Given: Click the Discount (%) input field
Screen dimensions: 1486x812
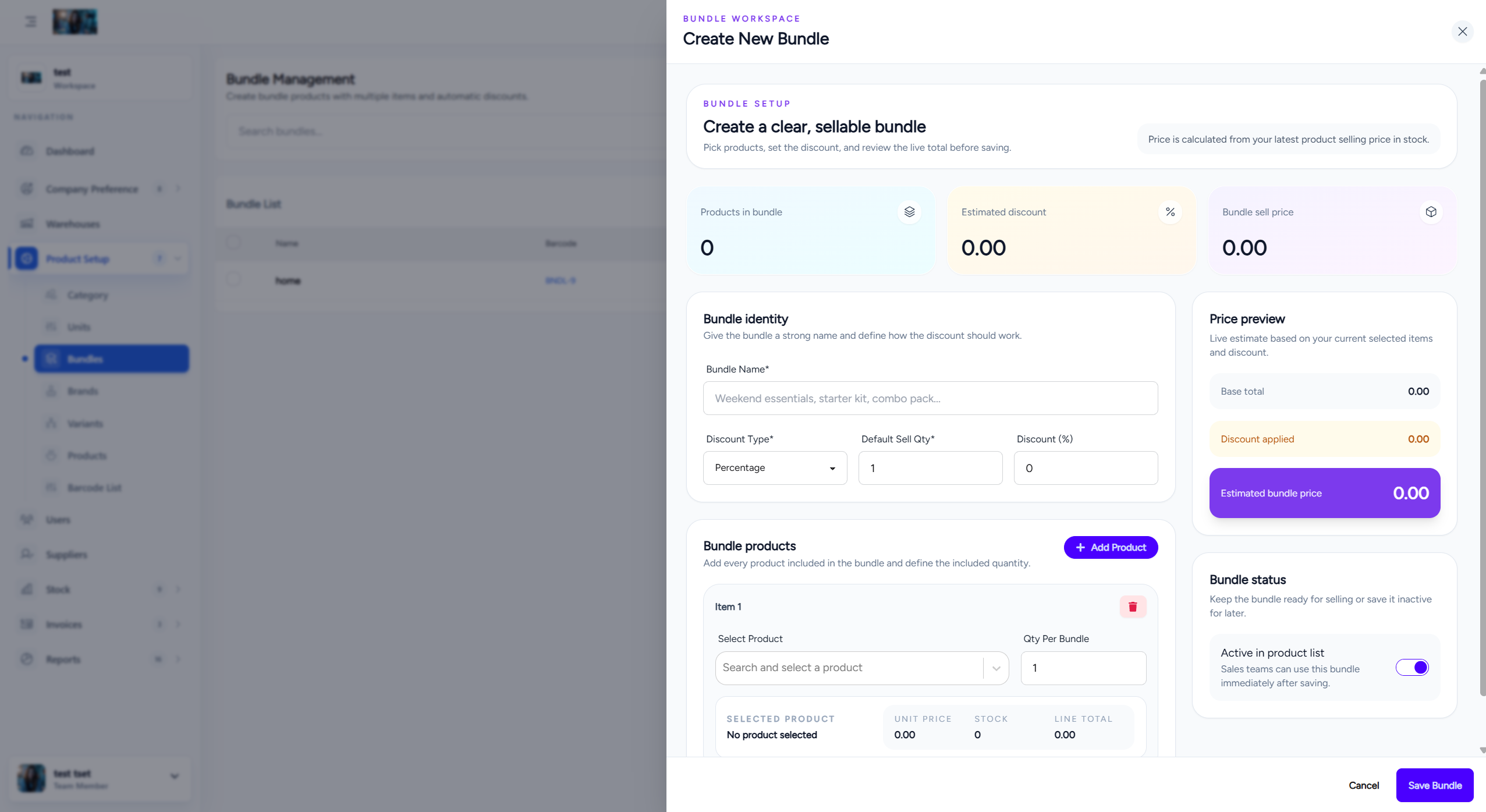Looking at the screenshot, I should 1086,468.
